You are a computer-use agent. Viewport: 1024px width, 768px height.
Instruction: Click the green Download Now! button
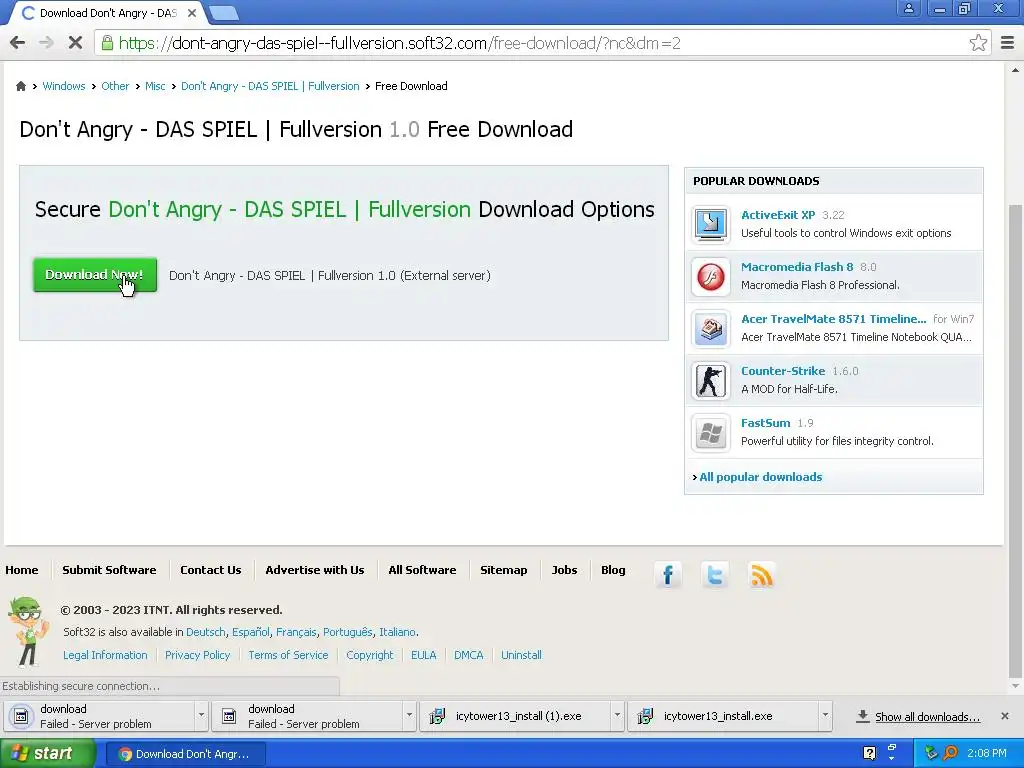[95, 275]
